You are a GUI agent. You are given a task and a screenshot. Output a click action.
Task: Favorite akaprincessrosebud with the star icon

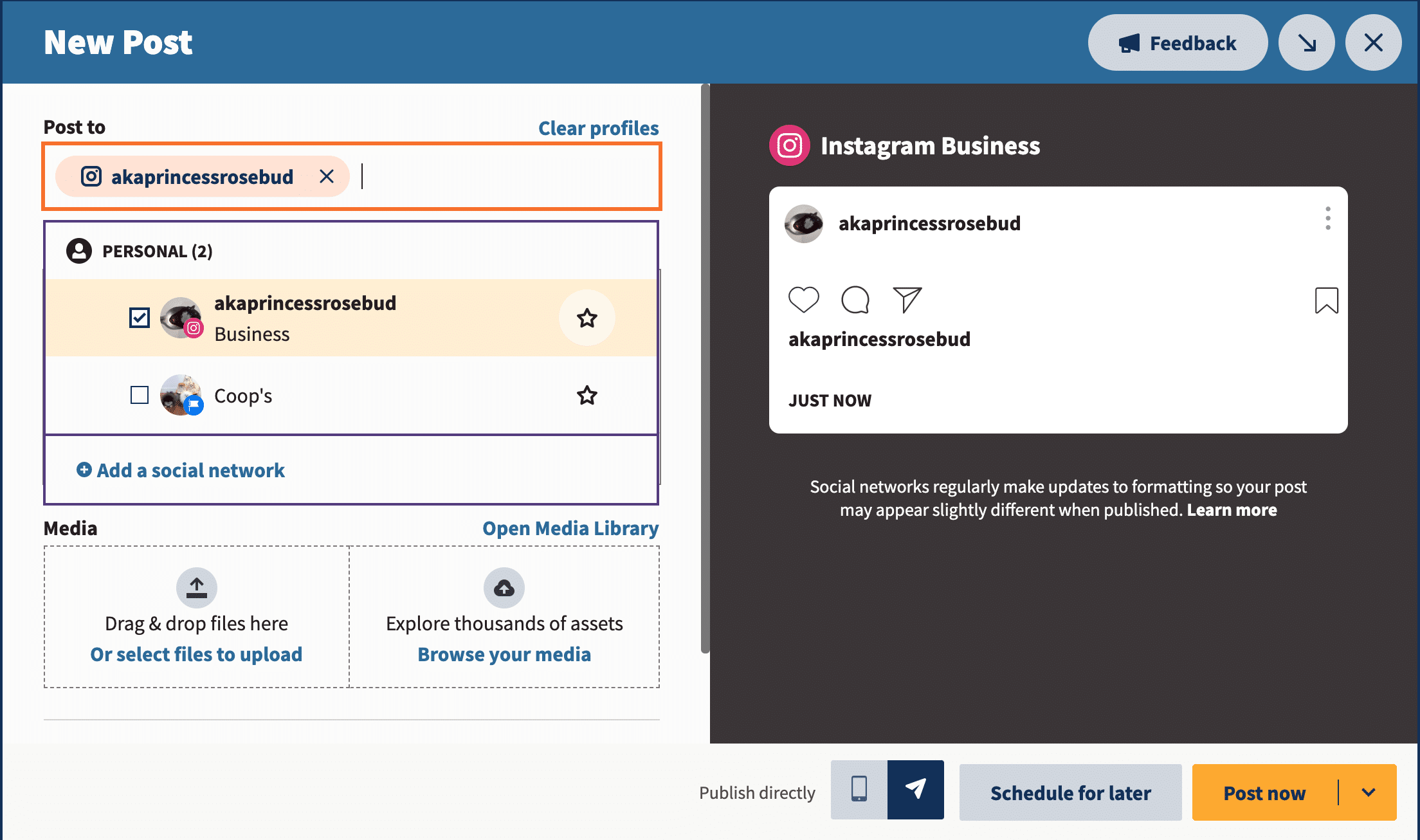[x=587, y=318]
